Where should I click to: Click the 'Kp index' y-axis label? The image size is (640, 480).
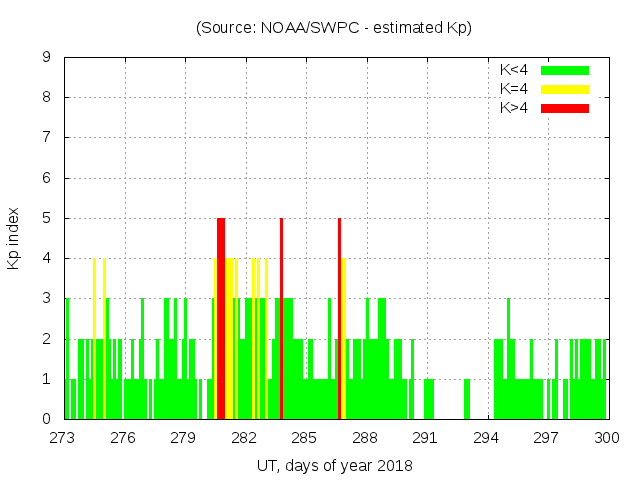click(x=14, y=238)
